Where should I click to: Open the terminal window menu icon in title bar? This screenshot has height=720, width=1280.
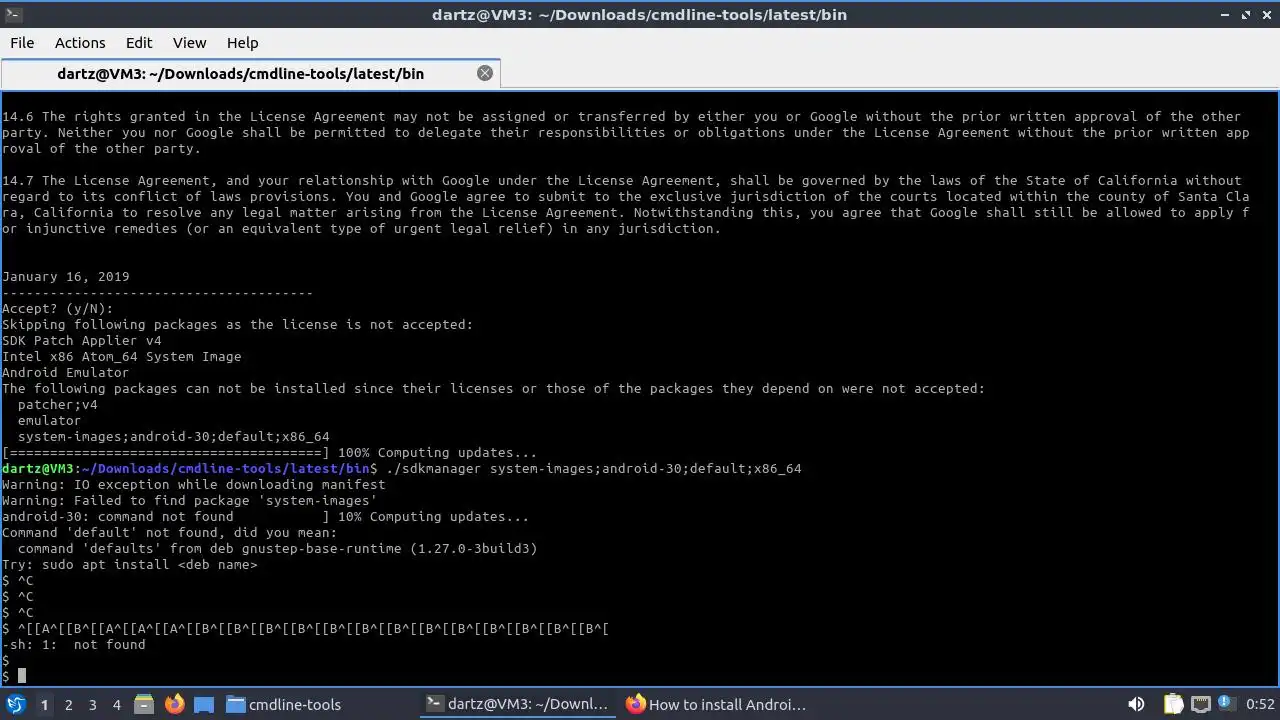[x=11, y=14]
